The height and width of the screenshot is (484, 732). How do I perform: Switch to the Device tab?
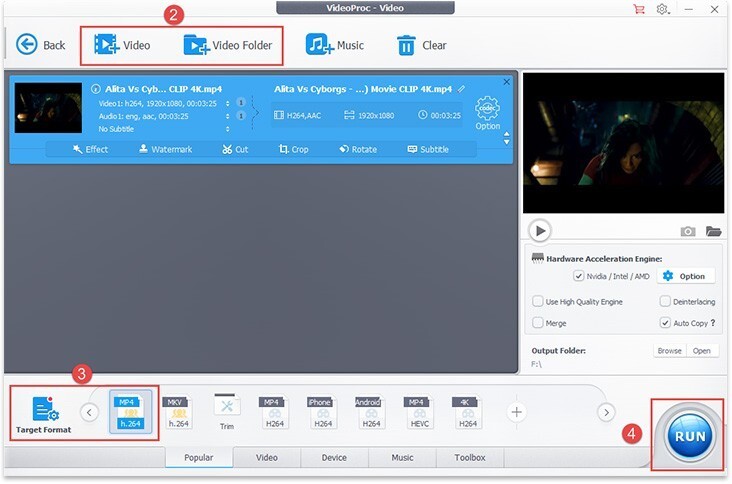pyautogui.click(x=334, y=457)
